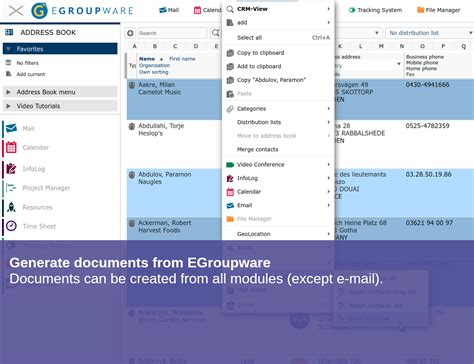Open Project Manager in the sidebar
Viewport: 474px width, 364px height.
[46, 188]
